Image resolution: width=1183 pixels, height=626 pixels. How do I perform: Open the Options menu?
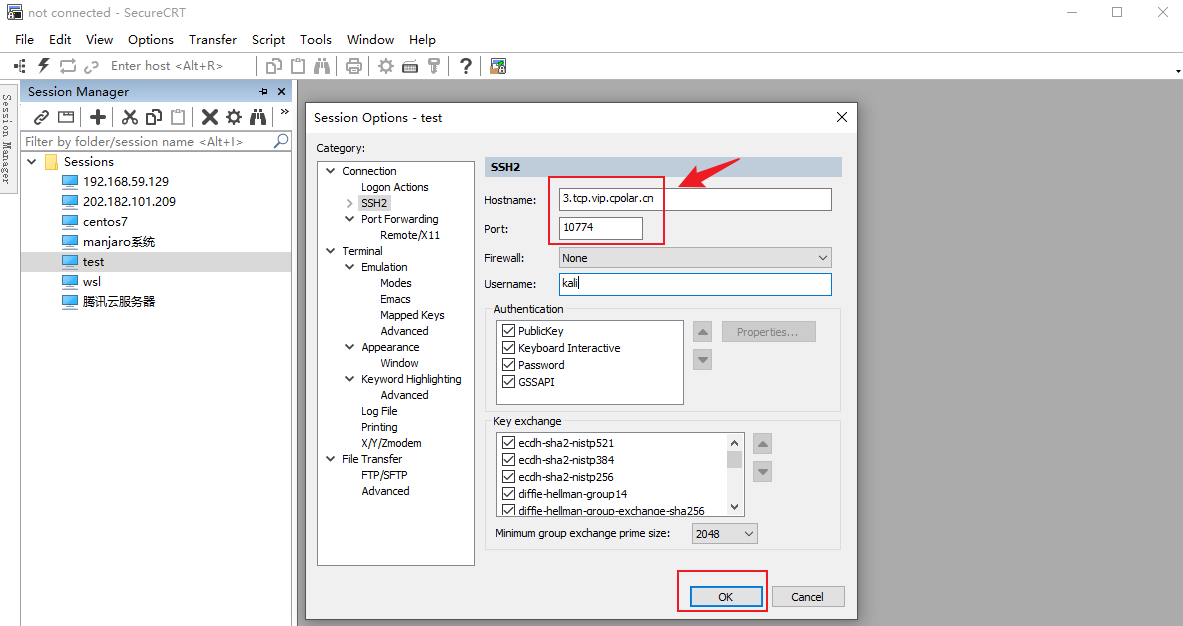(x=151, y=39)
